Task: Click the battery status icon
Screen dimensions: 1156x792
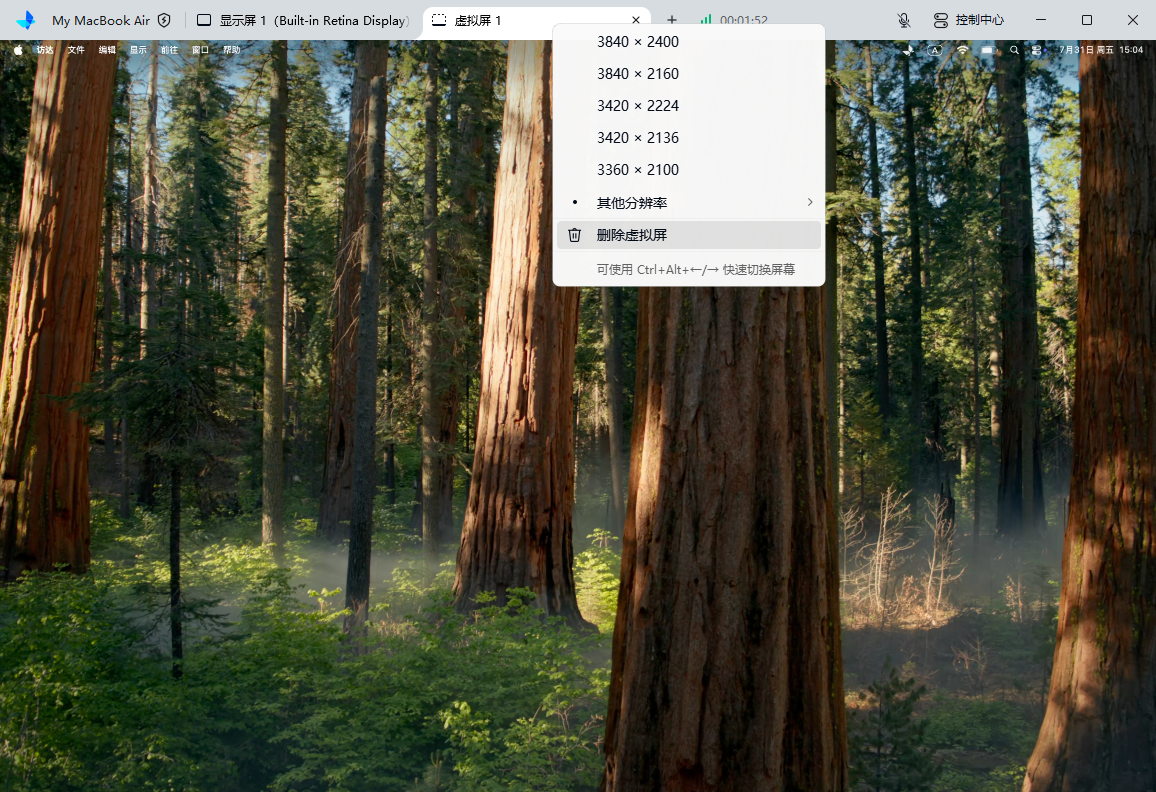Action: [x=989, y=50]
